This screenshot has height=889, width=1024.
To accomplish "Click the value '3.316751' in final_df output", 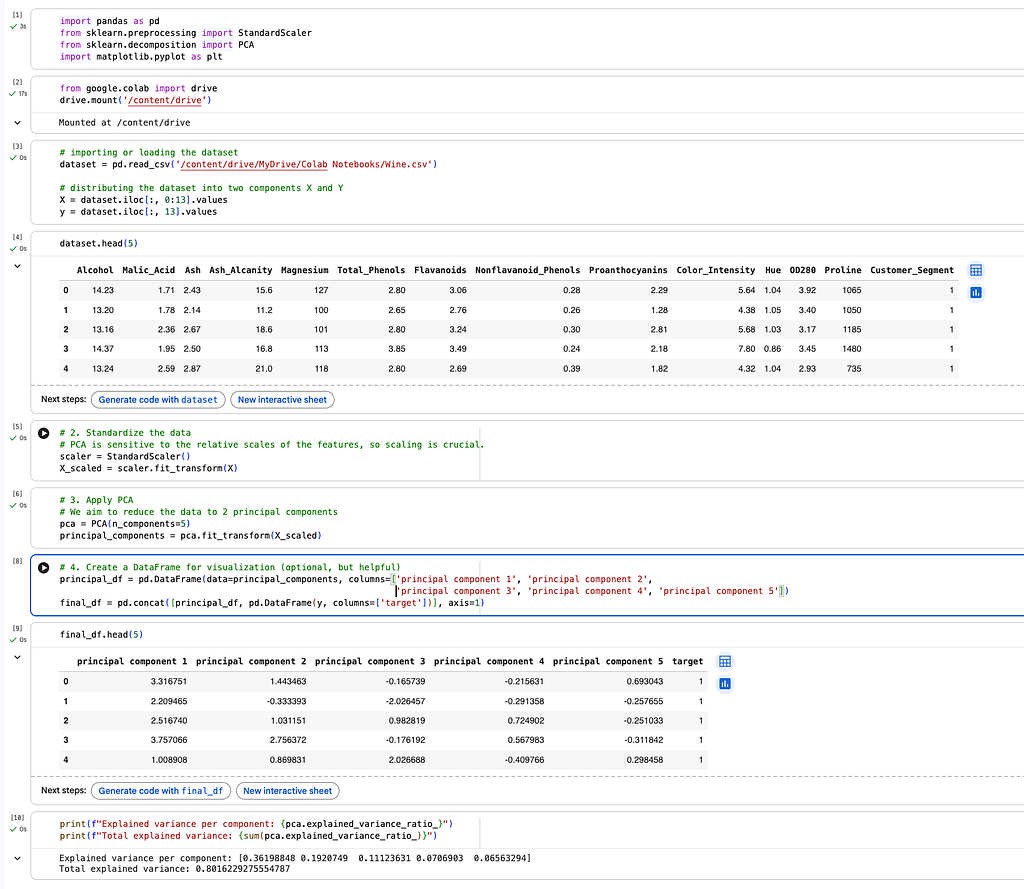I will coord(168,681).
